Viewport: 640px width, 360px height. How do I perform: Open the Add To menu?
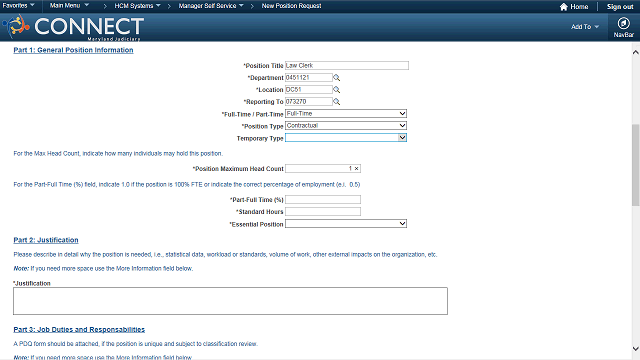click(x=584, y=27)
